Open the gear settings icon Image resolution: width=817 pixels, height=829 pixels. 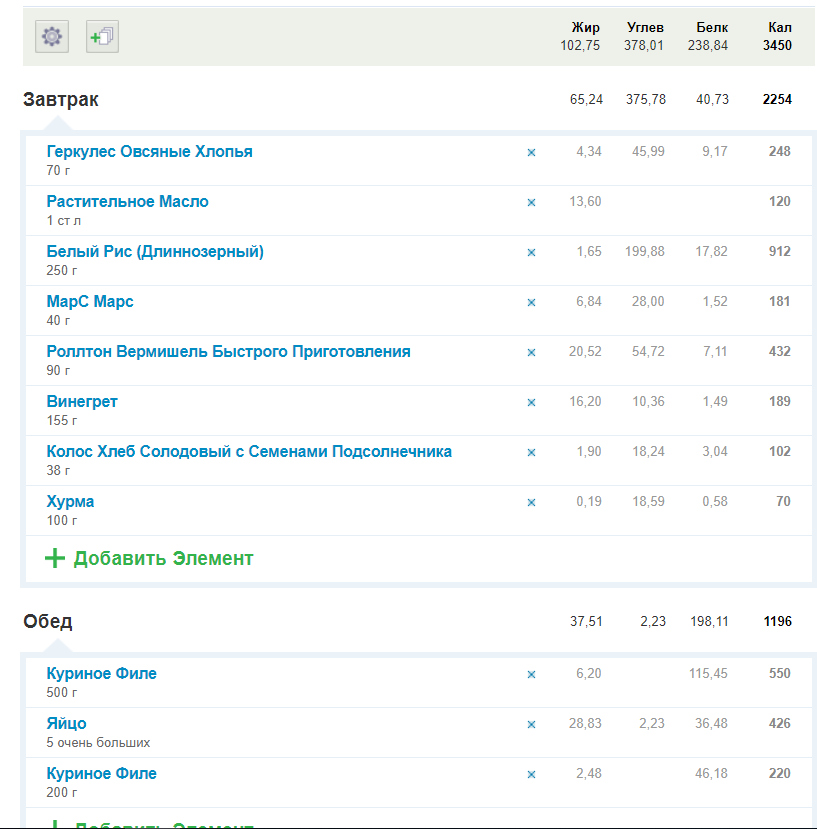52,37
